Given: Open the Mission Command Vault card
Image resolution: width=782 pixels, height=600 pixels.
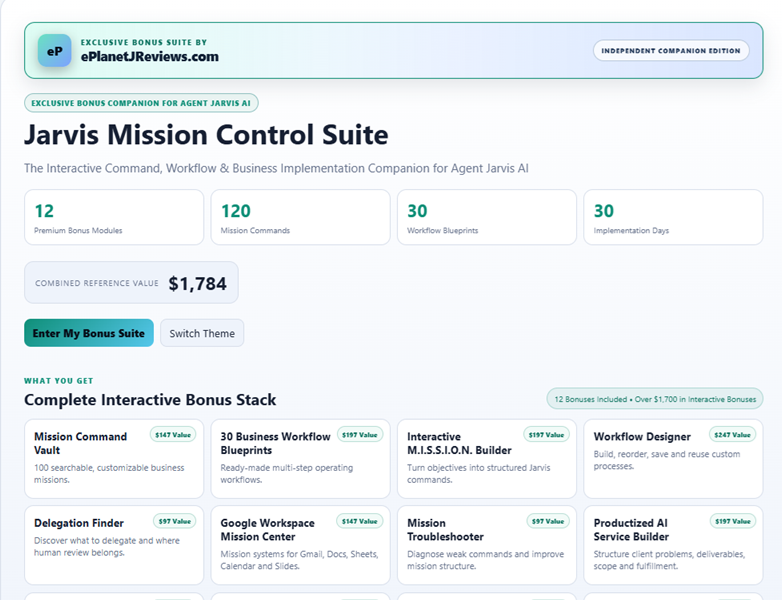Looking at the screenshot, I should (114, 459).
